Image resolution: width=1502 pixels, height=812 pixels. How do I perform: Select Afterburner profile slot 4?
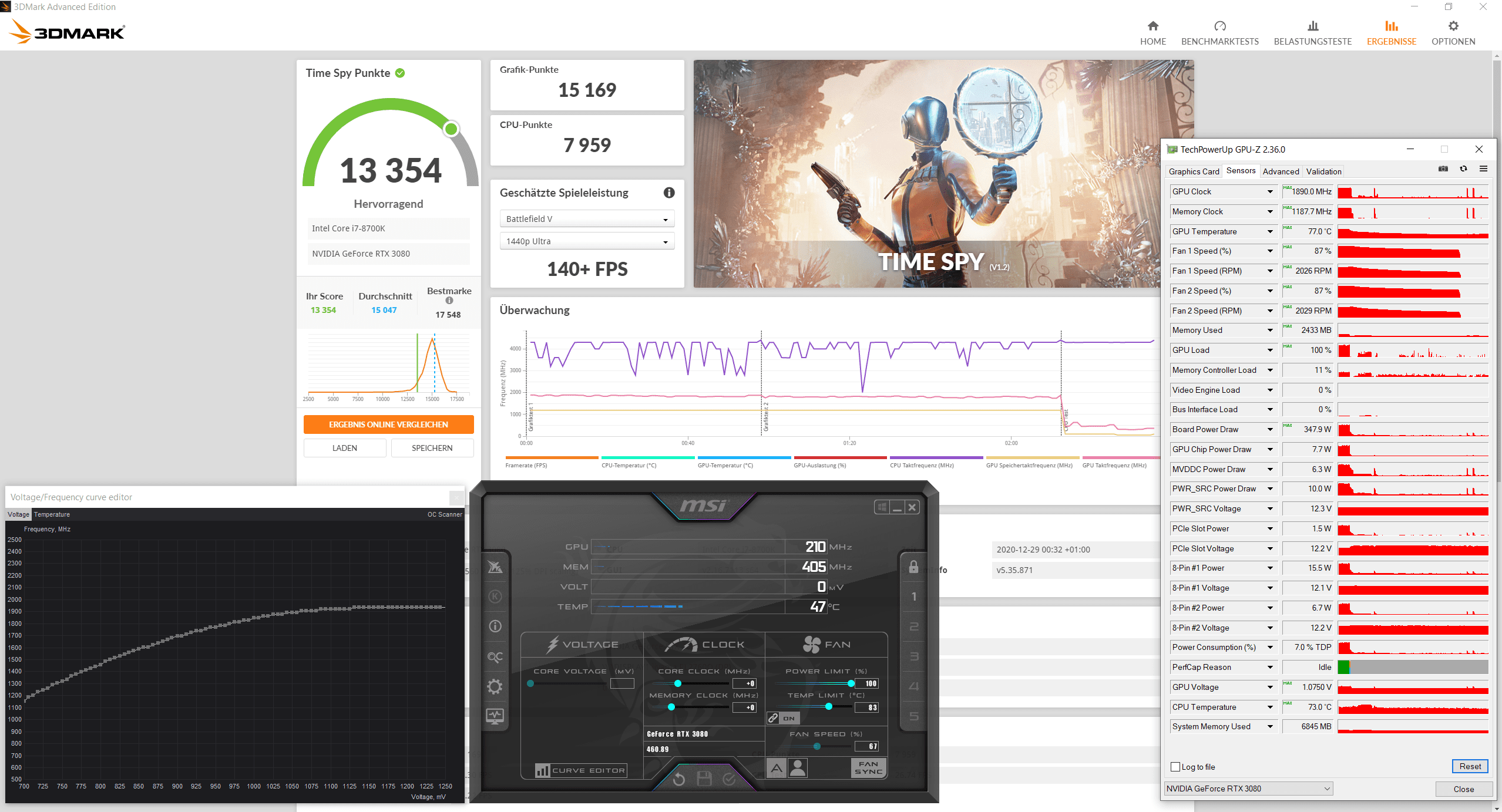click(x=913, y=686)
